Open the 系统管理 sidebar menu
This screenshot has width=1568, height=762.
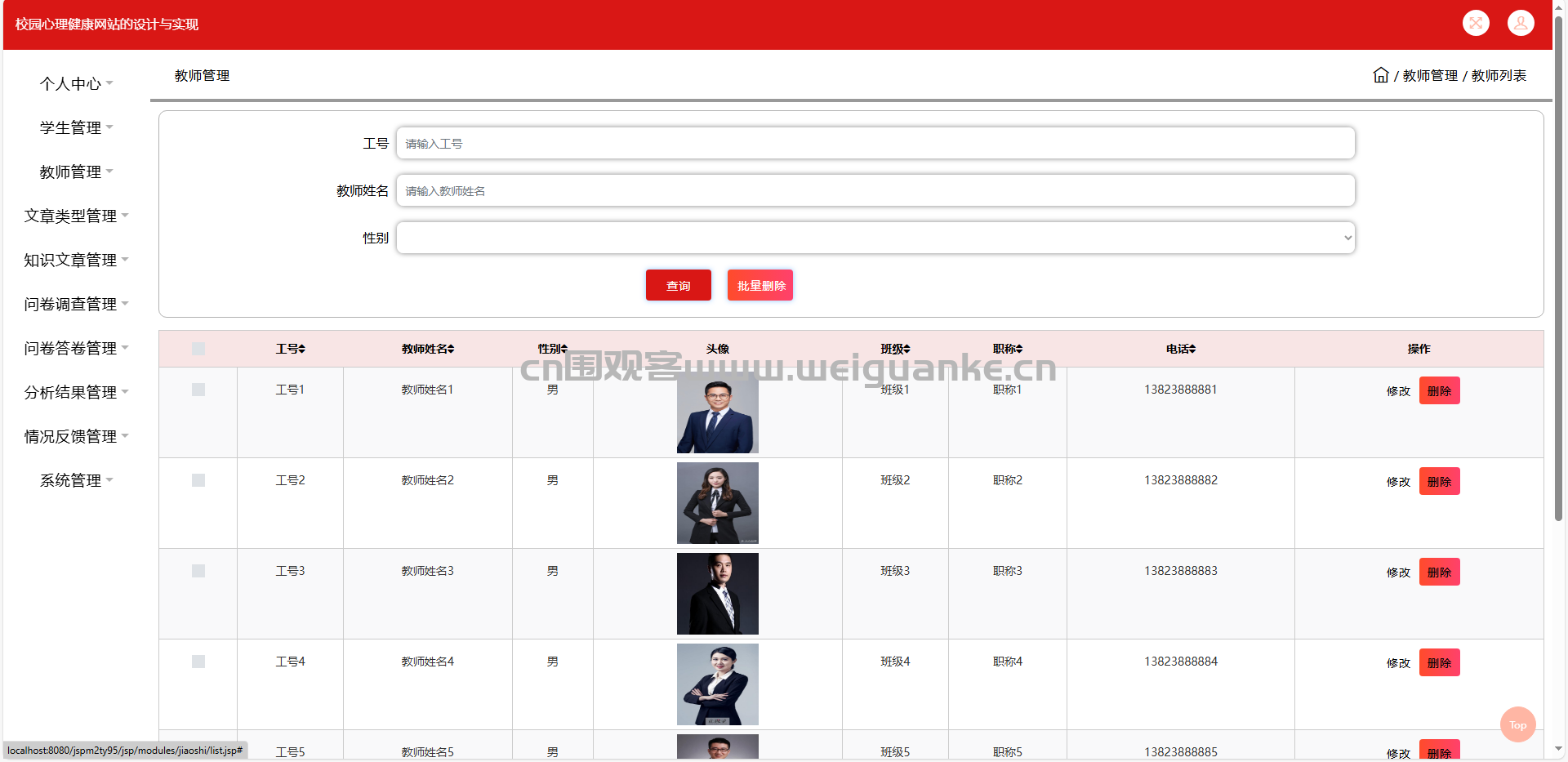click(77, 480)
